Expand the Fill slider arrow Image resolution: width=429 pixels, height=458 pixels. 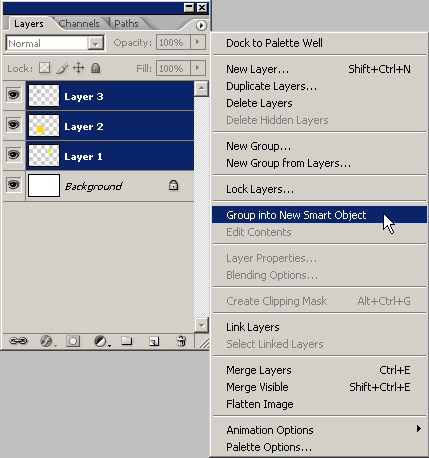click(x=198, y=68)
